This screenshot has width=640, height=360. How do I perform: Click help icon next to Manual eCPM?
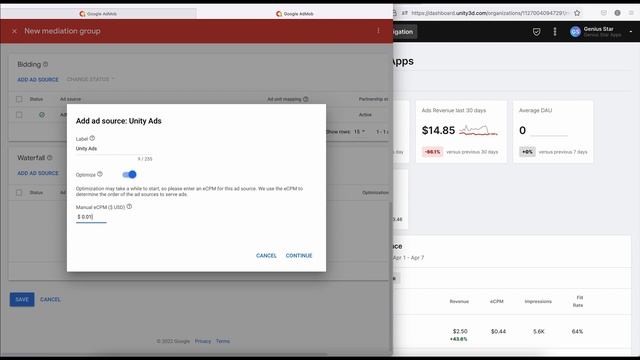click(x=129, y=207)
